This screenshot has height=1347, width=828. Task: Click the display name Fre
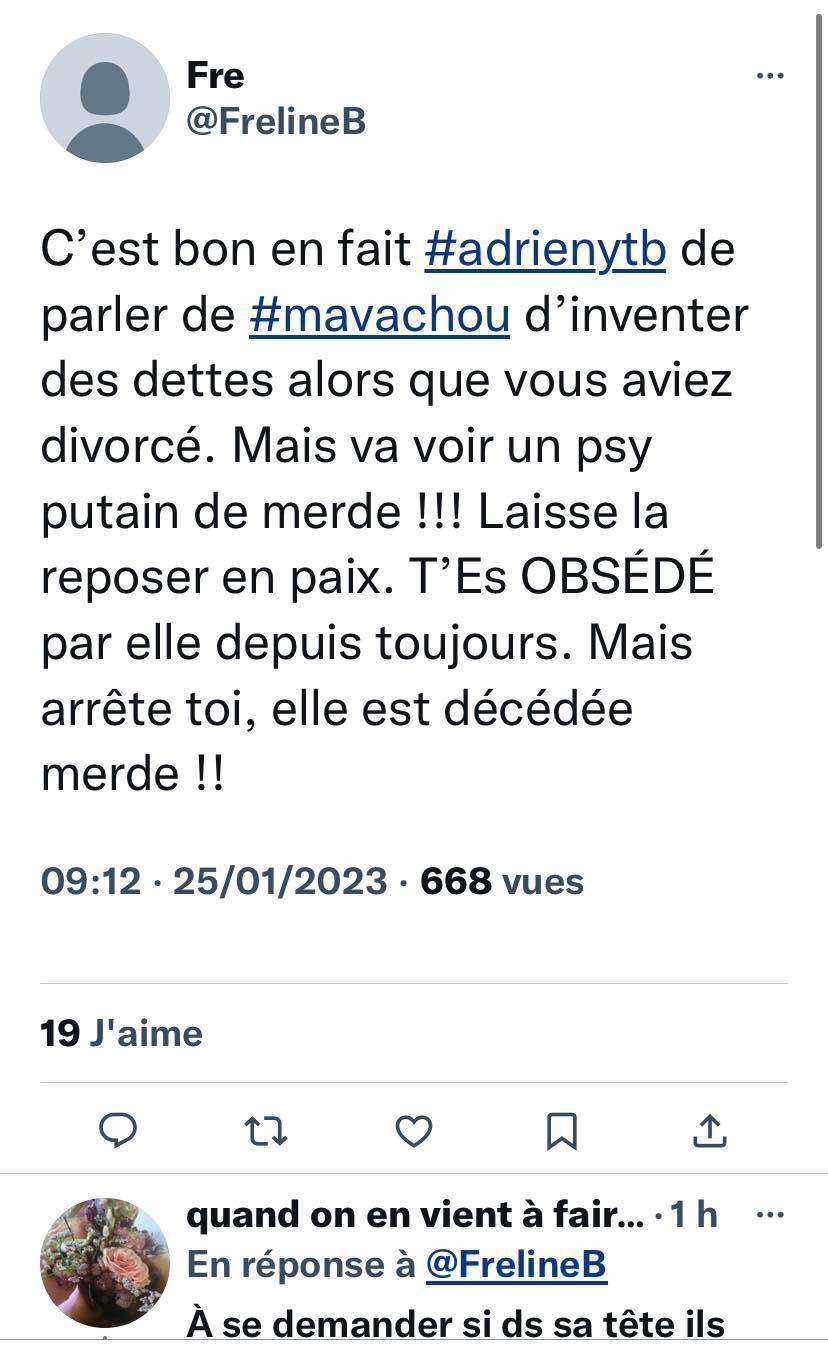[215, 75]
